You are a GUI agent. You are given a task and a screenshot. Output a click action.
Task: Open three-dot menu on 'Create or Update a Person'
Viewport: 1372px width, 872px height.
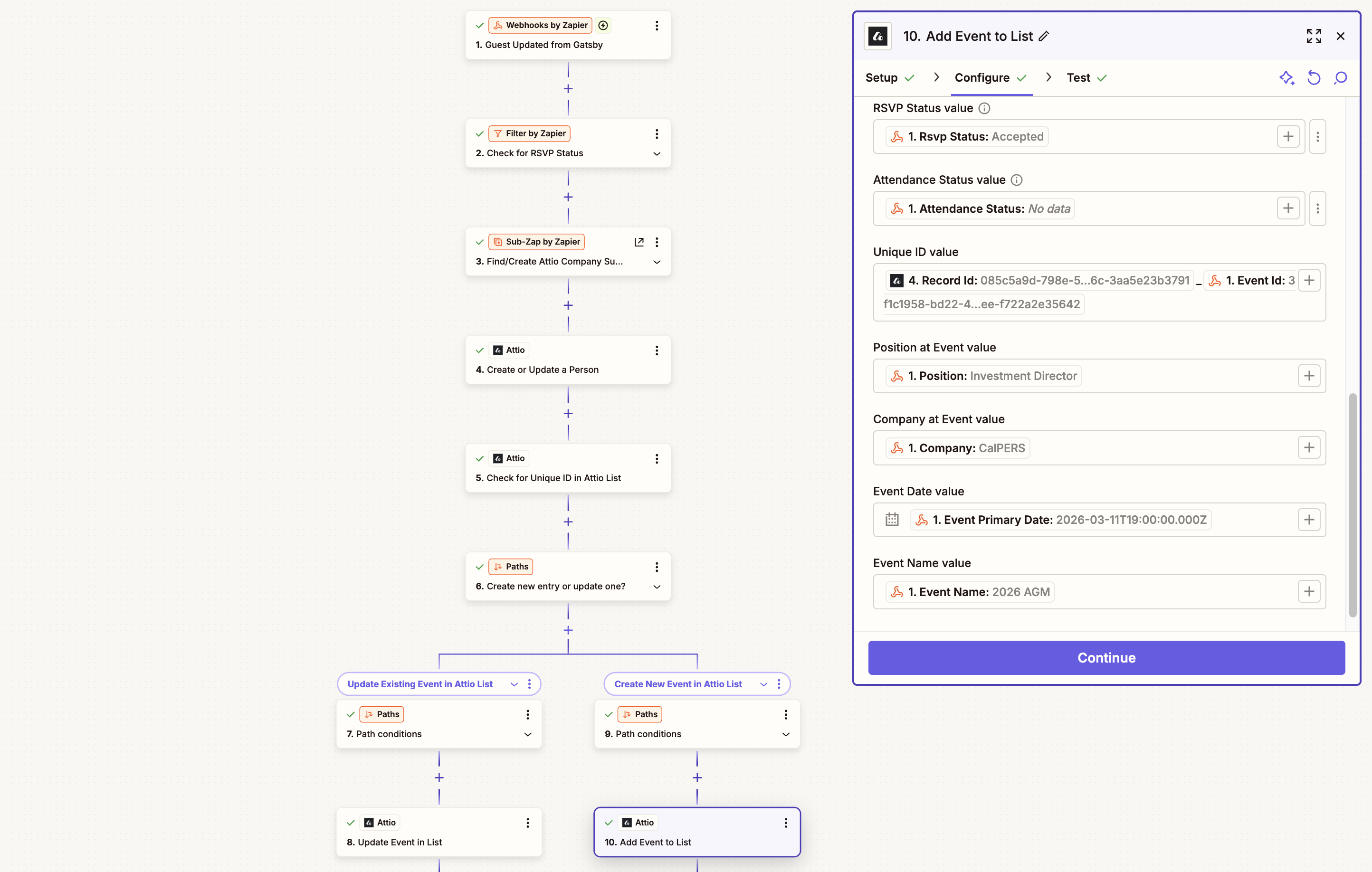tap(657, 351)
